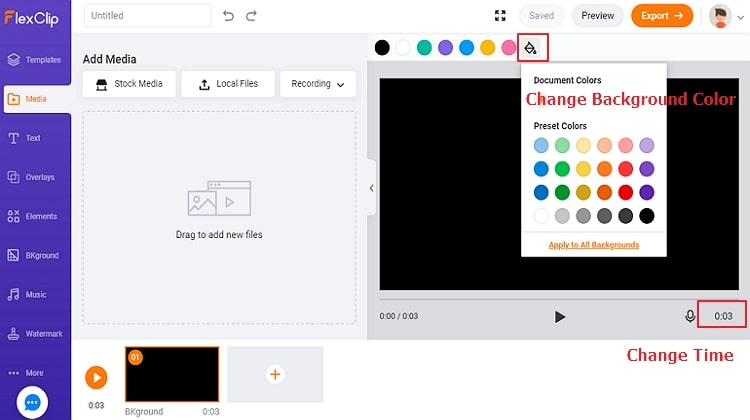Choose the dark green preset in third row

(x=562, y=192)
